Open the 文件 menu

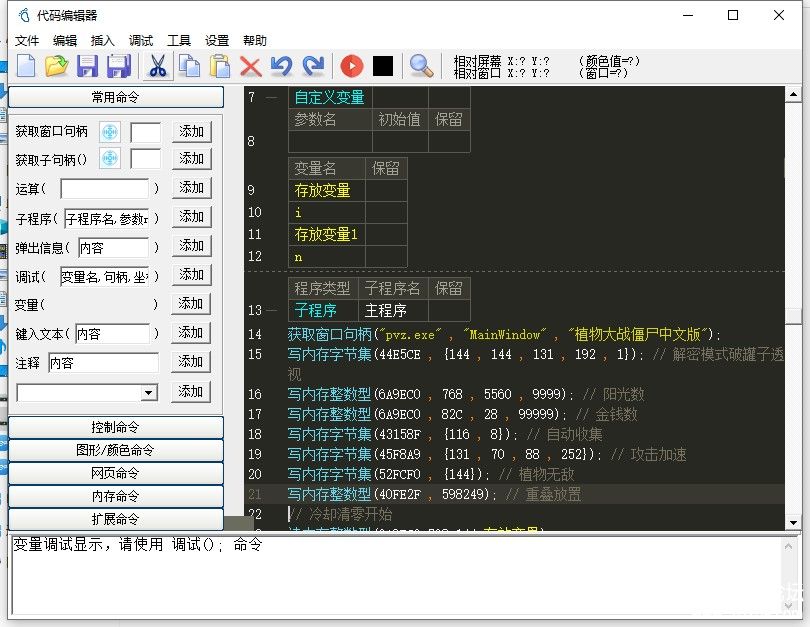(27, 40)
